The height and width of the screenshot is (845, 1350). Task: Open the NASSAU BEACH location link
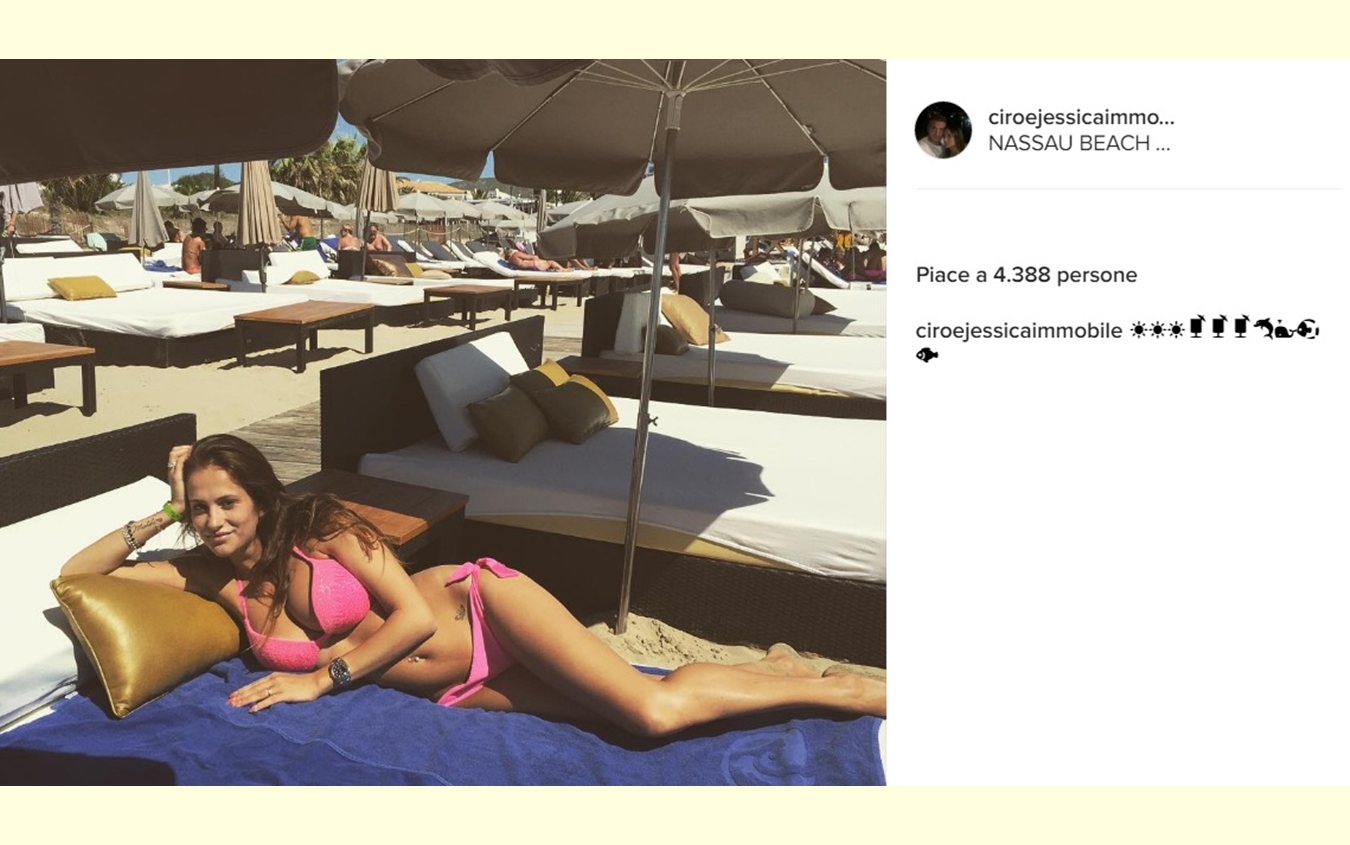[1079, 143]
